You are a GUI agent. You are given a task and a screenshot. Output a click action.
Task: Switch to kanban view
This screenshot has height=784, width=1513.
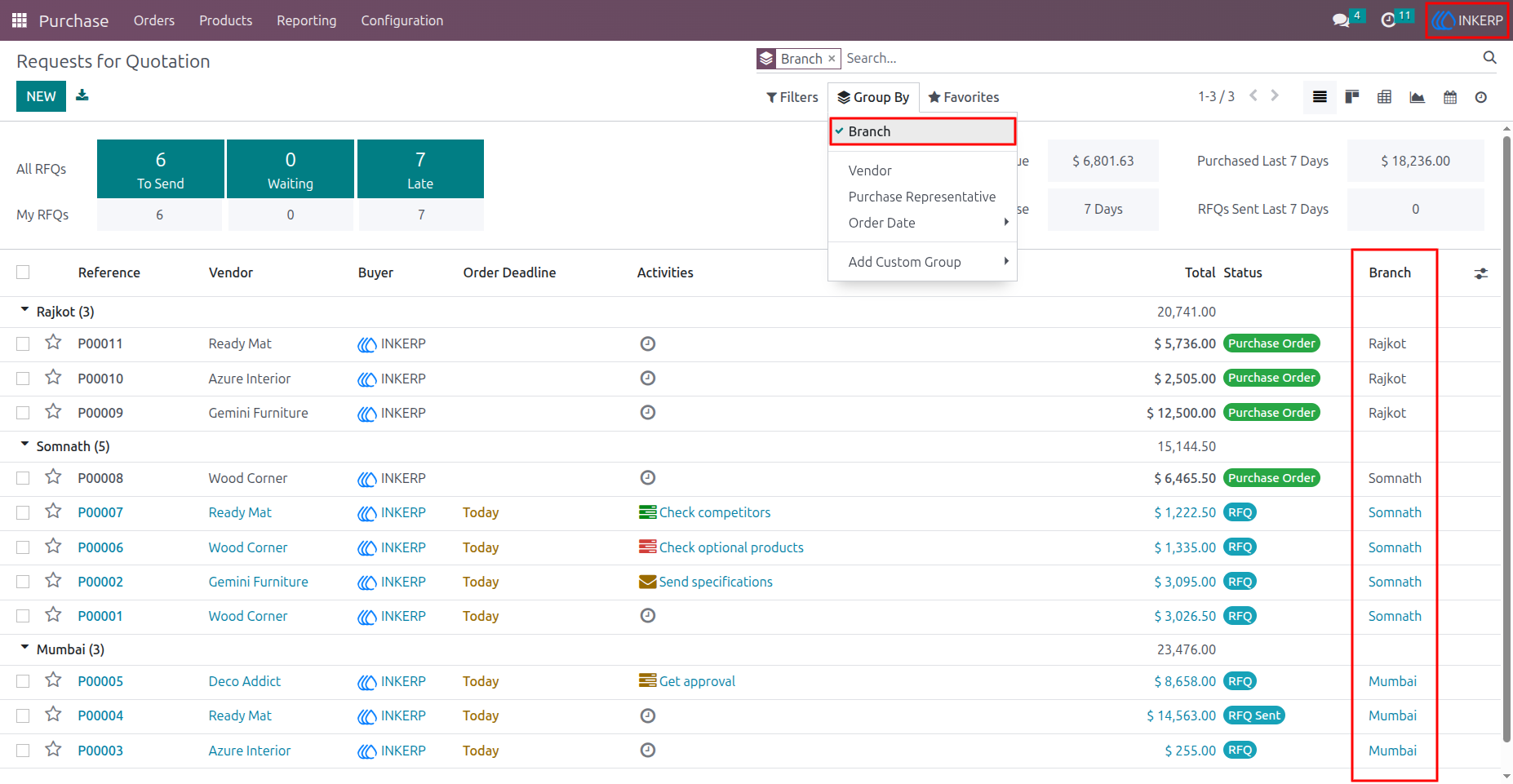1352,97
